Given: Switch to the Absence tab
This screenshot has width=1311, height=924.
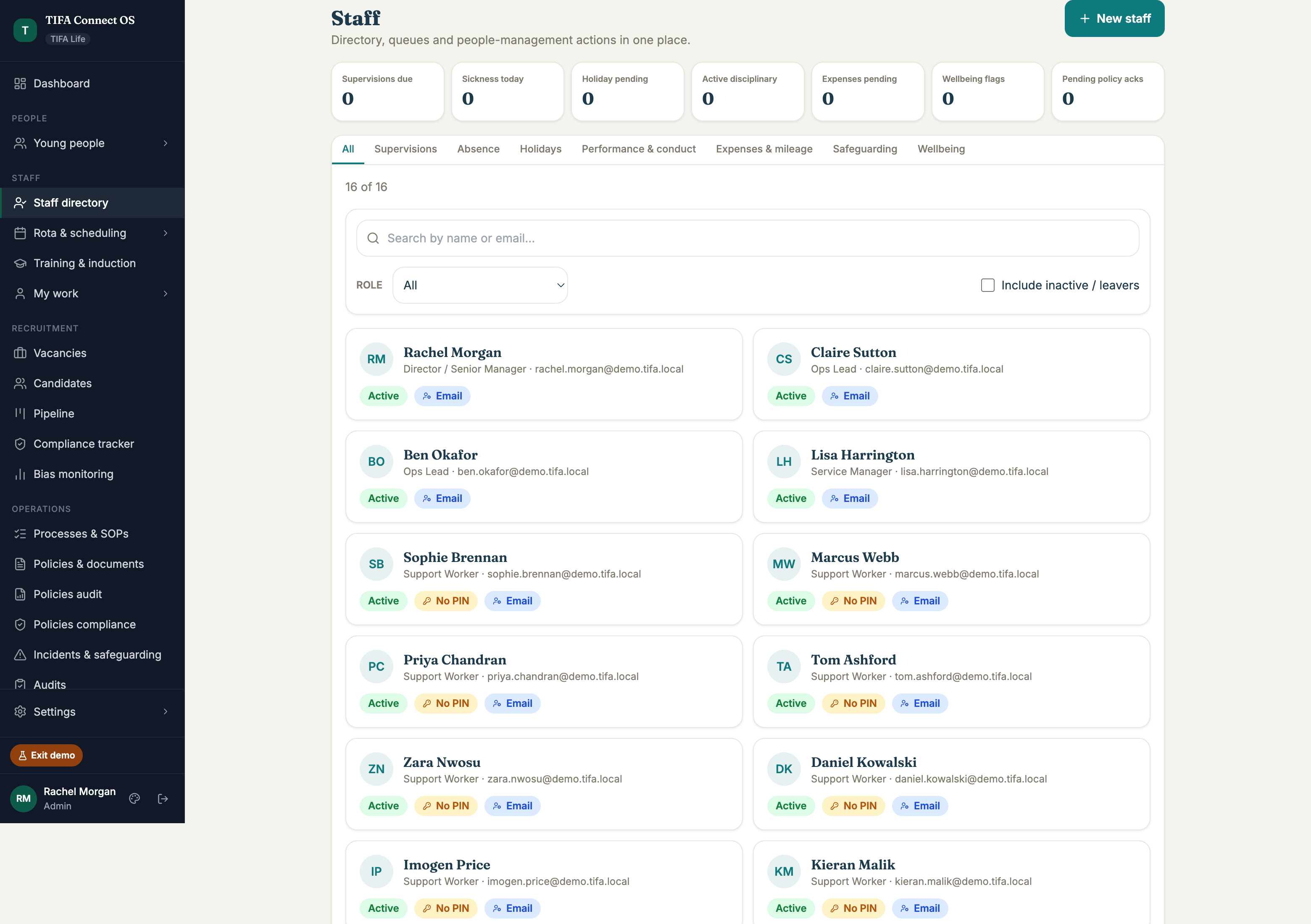Looking at the screenshot, I should (479, 149).
